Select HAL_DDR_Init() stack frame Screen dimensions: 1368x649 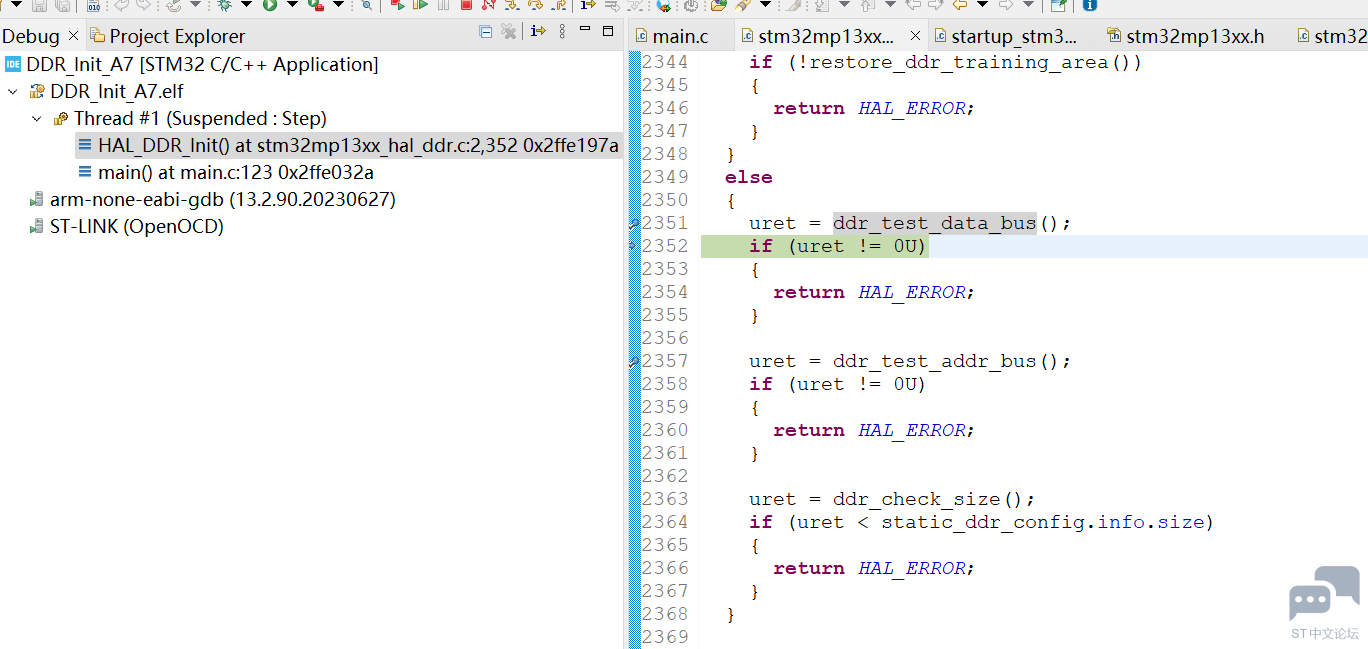pos(349,146)
